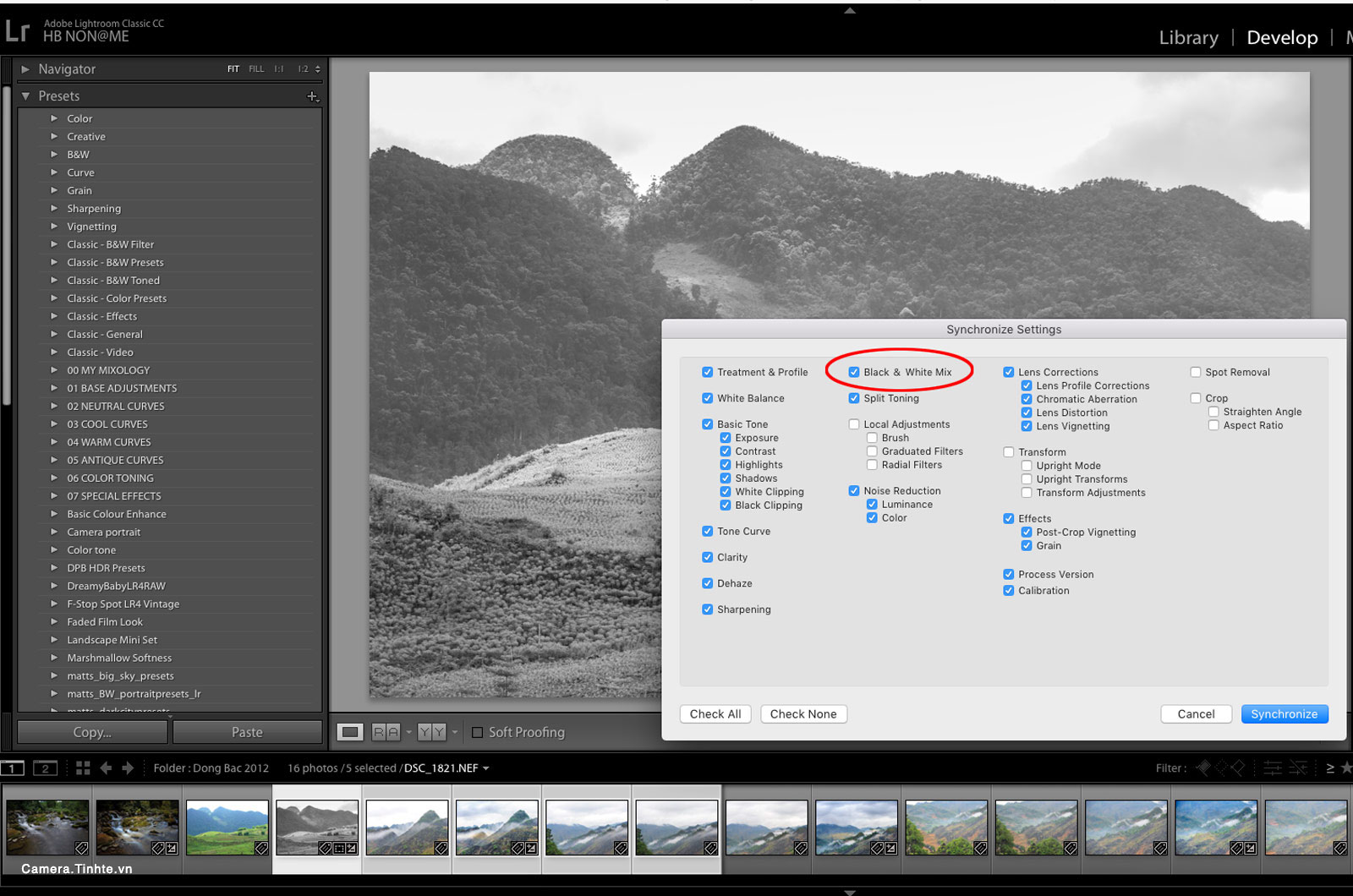Enable Local Adjustments checkbox
This screenshot has height=896, width=1353.
point(854,424)
